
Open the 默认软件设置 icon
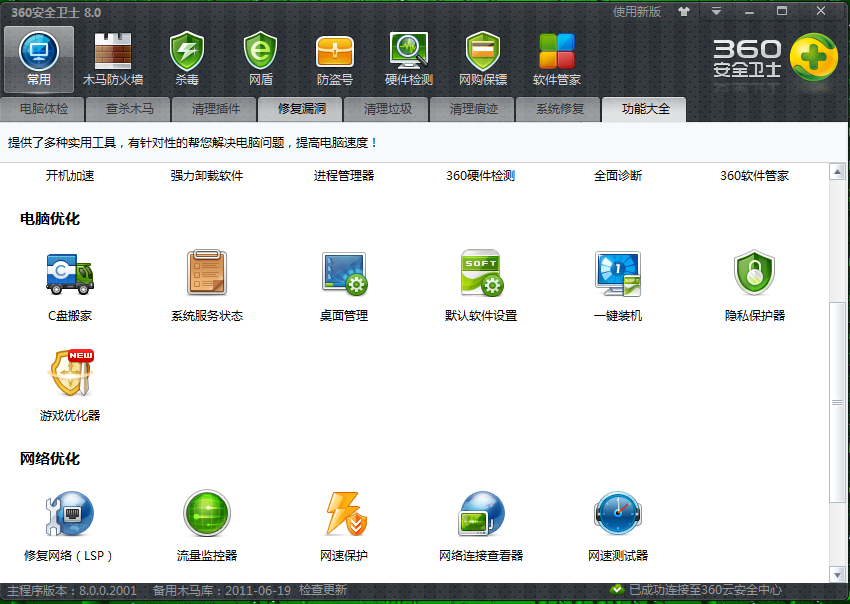[481, 273]
